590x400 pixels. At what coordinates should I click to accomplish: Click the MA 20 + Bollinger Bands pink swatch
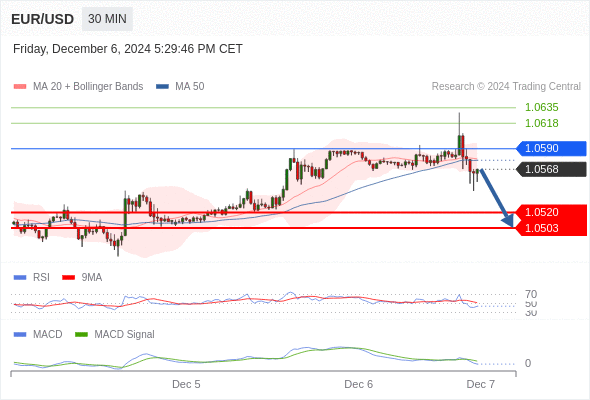click(20, 87)
